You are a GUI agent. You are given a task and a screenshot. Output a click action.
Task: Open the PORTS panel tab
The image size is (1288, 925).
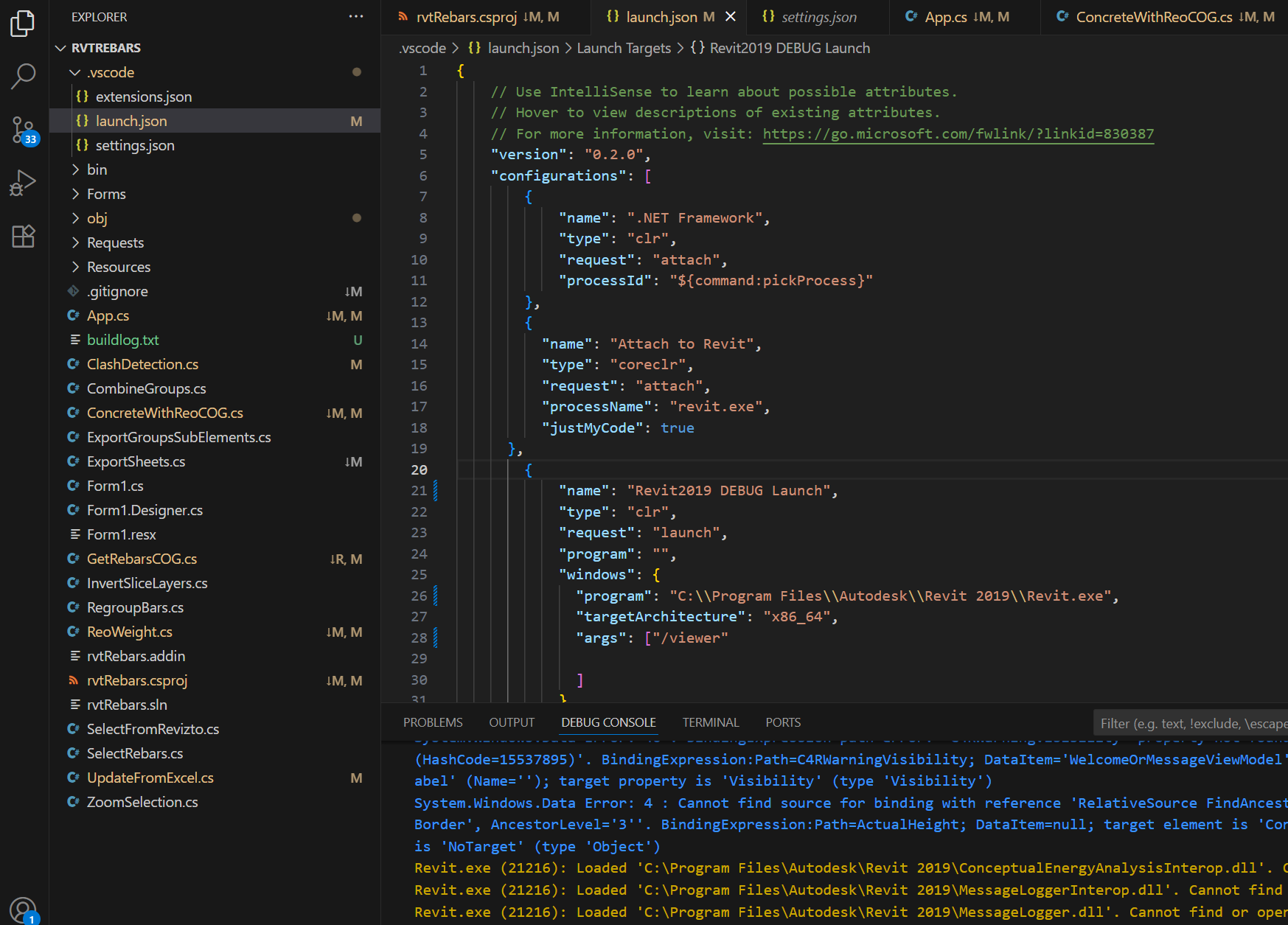click(x=783, y=722)
